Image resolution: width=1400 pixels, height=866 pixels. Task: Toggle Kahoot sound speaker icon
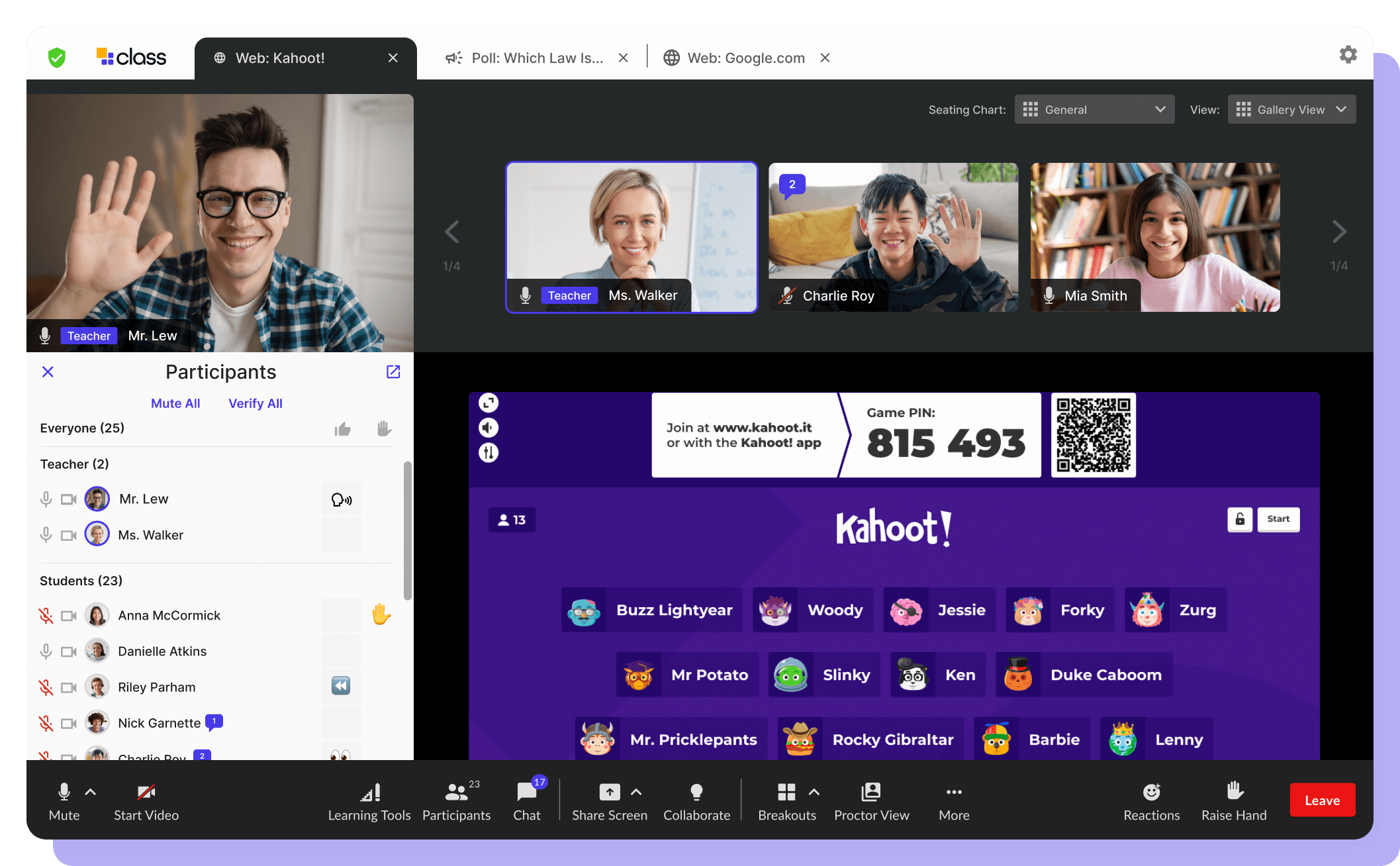[x=489, y=428]
